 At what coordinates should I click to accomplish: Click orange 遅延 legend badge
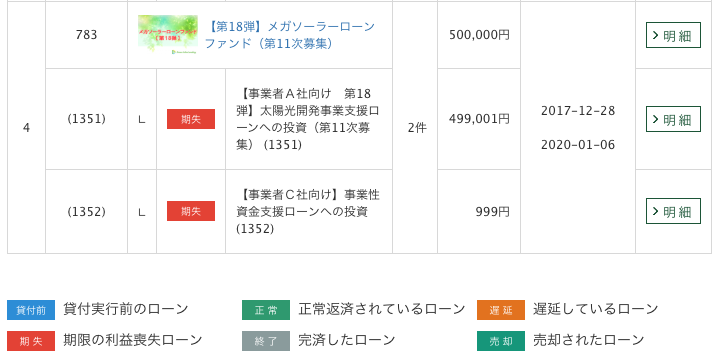[501, 310]
